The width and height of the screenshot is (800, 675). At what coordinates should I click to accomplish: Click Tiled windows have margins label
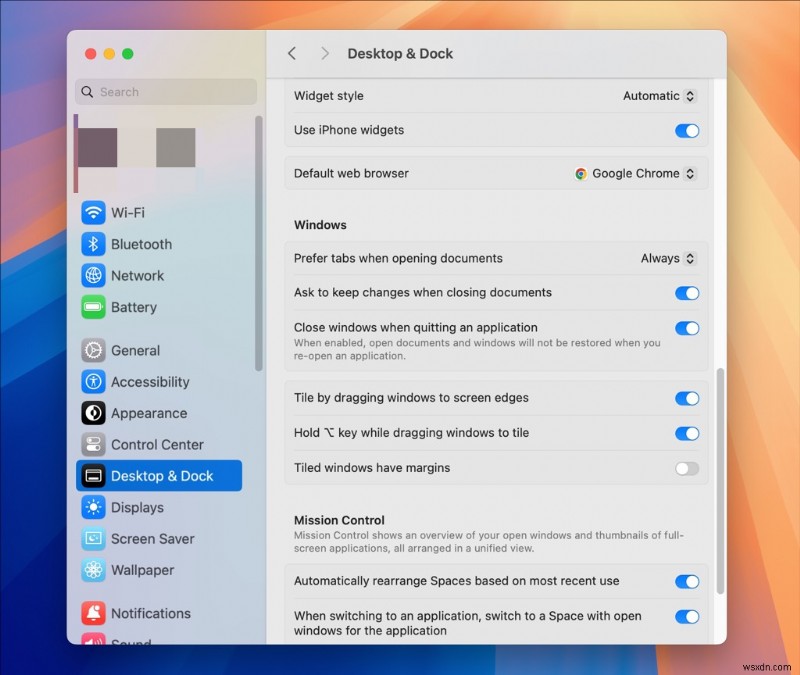[372, 468]
